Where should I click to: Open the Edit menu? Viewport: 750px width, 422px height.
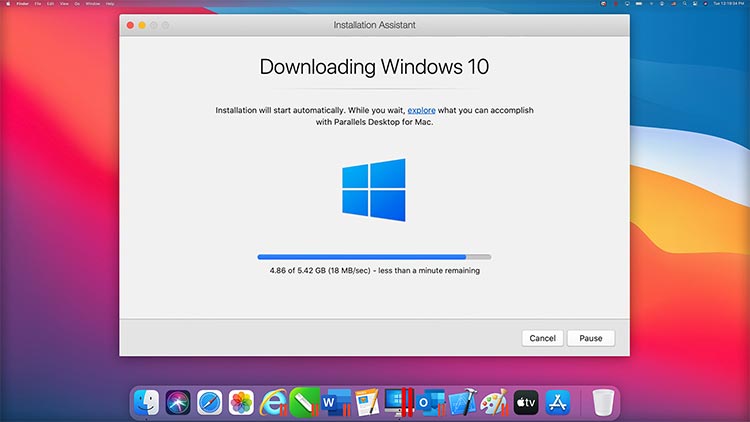[50, 3]
